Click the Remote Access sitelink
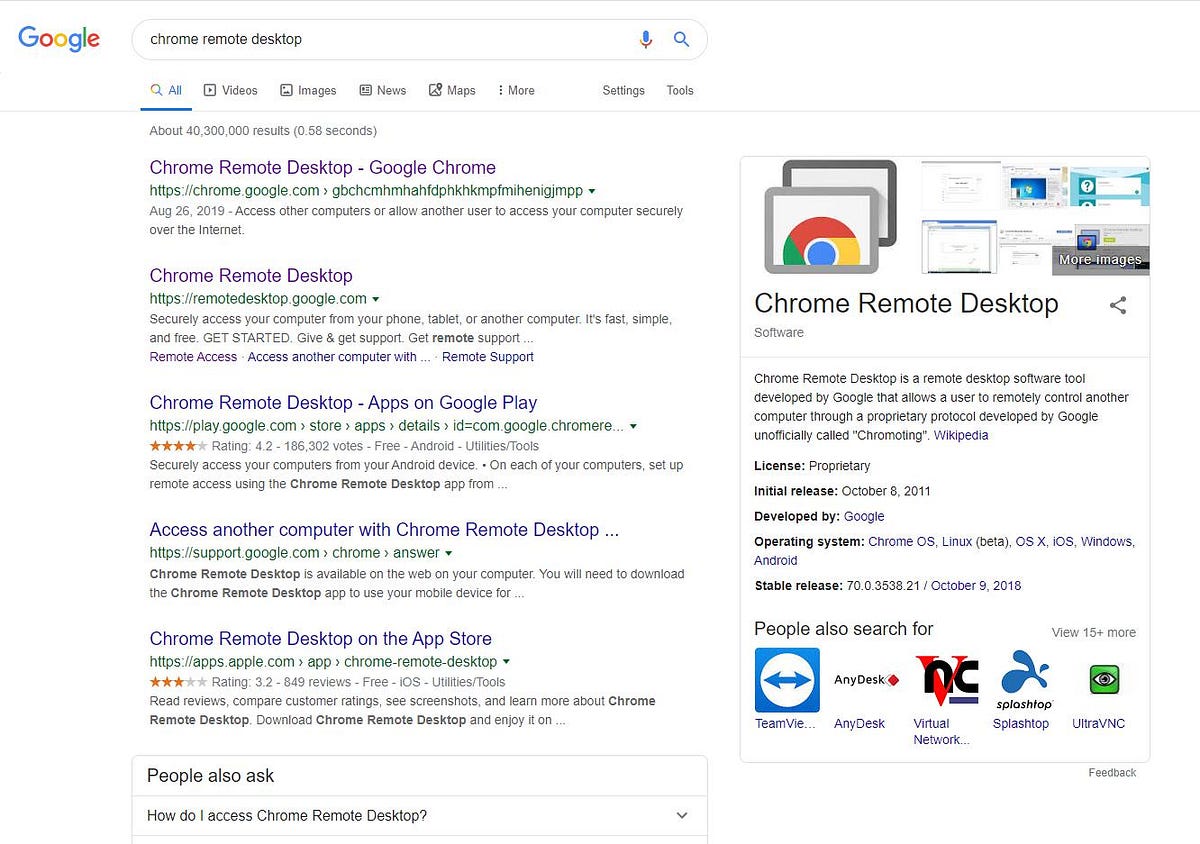 click(193, 357)
